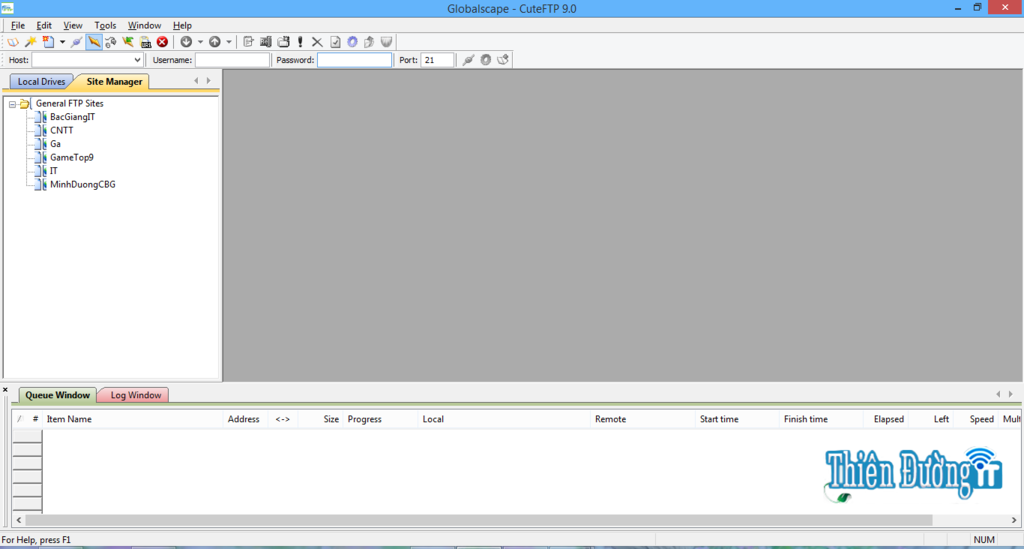Click the Upload arrow icon in toolbar
The height and width of the screenshot is (549, 1024).
[215, 42]
